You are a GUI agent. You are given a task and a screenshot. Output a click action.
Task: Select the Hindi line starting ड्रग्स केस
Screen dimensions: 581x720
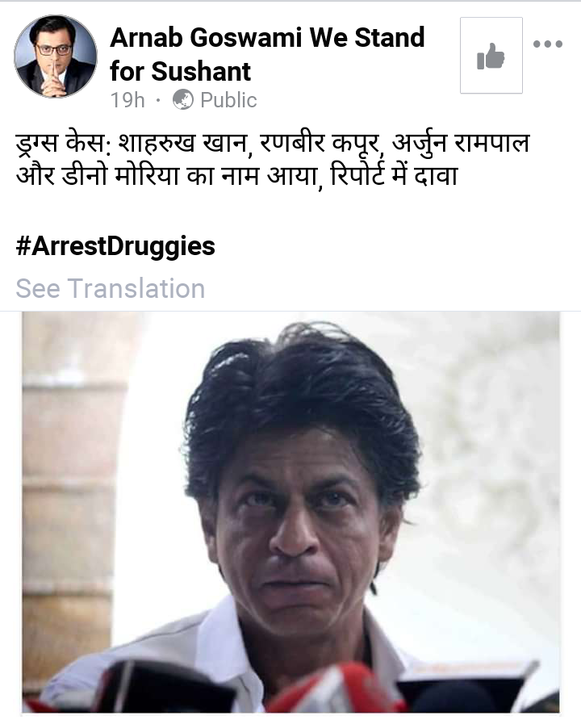pos(273,143)
